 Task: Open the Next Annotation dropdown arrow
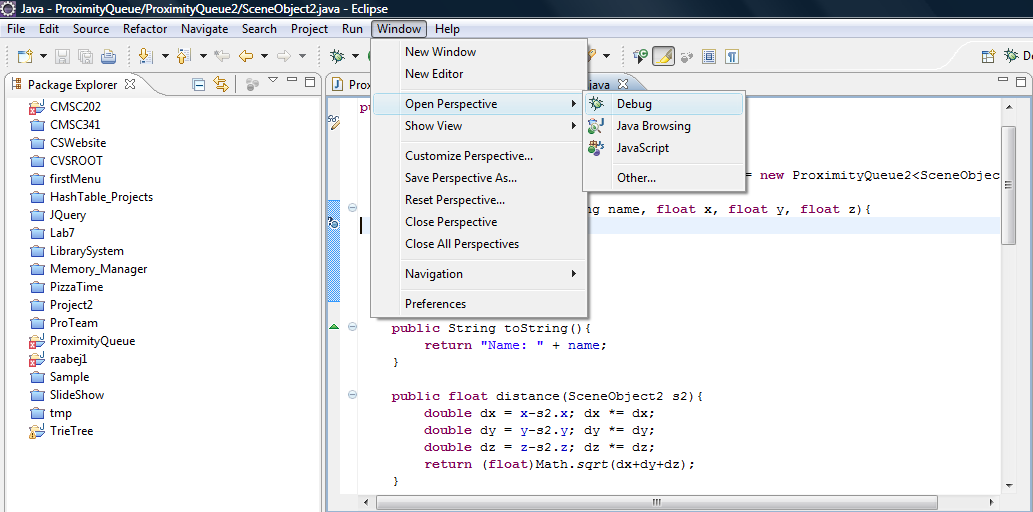(165, 57)
